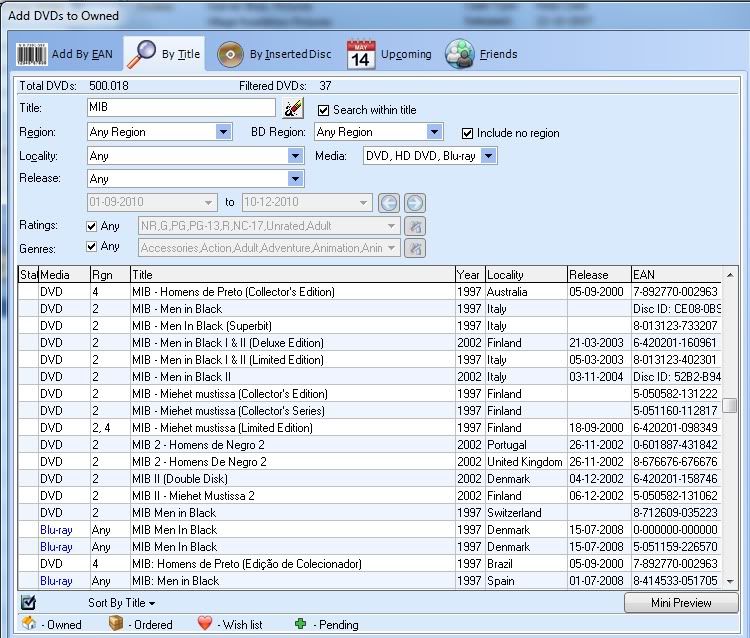750x638 pixels.
Task: Switch to the By Inserted Disc tab
Action: pyautogui.click(x=274, y=54)
